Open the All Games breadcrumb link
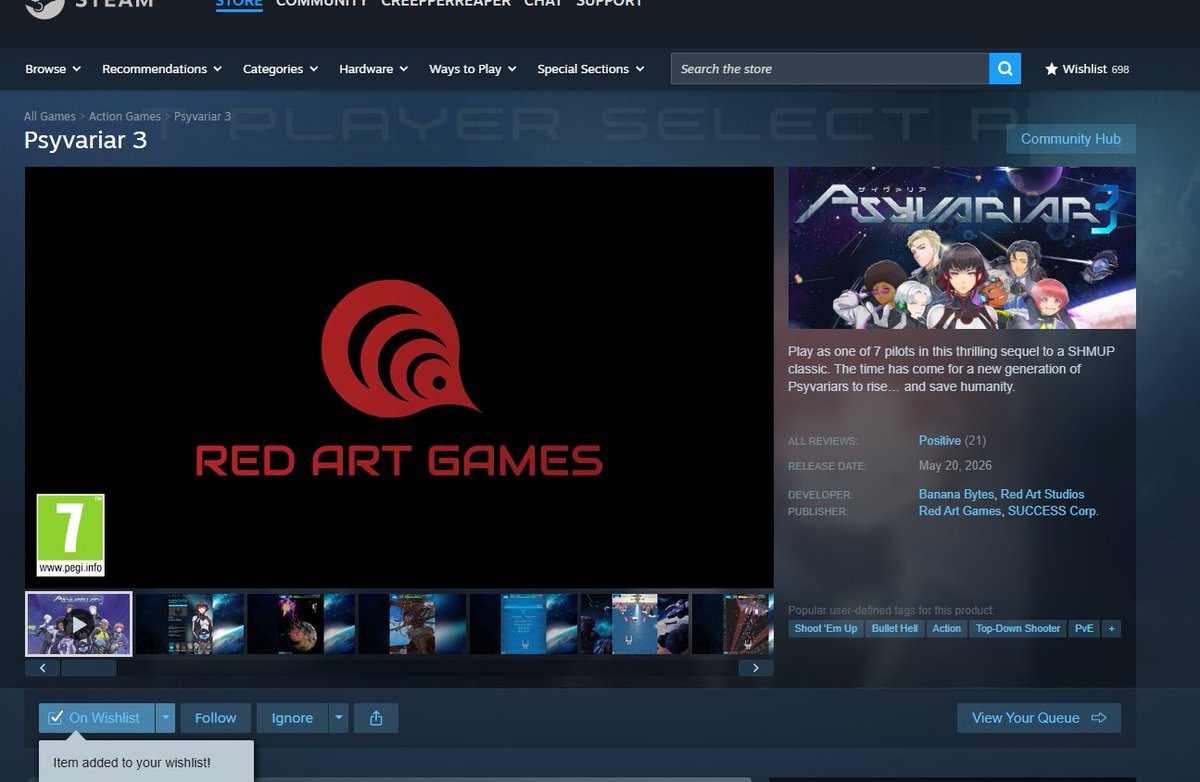Image resolution: width=1200 pixels, height=782 pixels. tap(50, 117)
